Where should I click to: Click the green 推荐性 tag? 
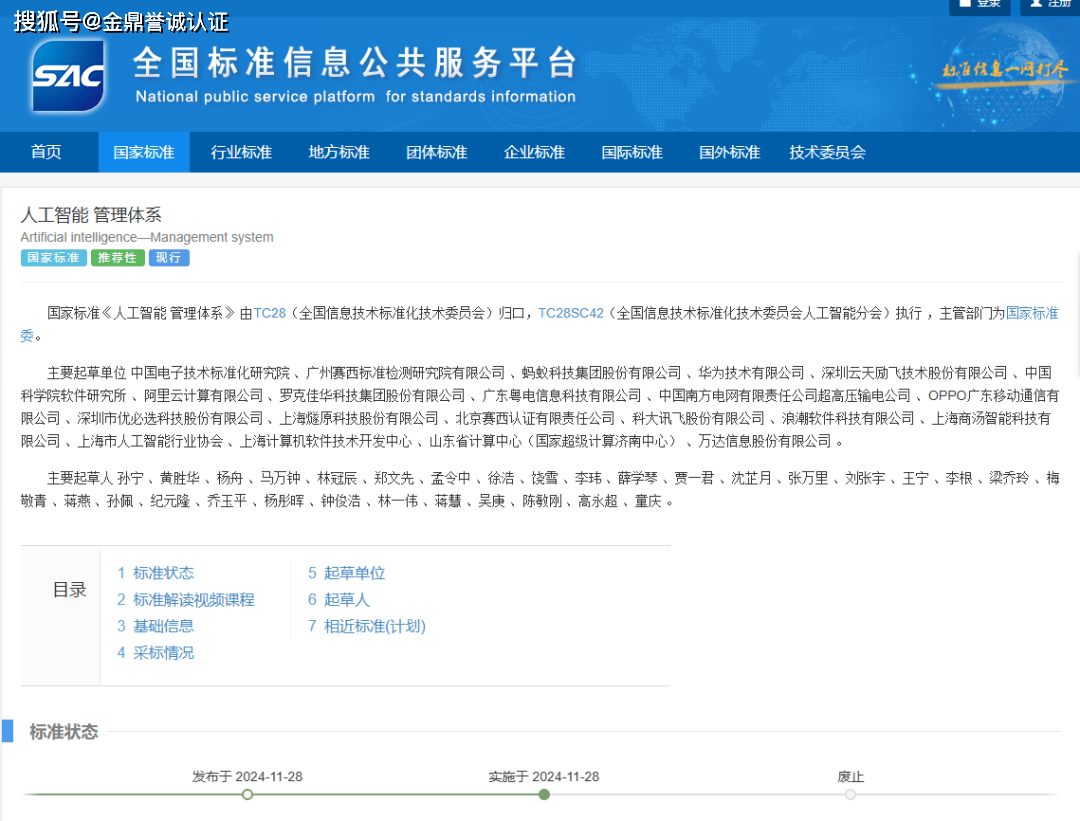pyautogui.click(x=118, y=258)
